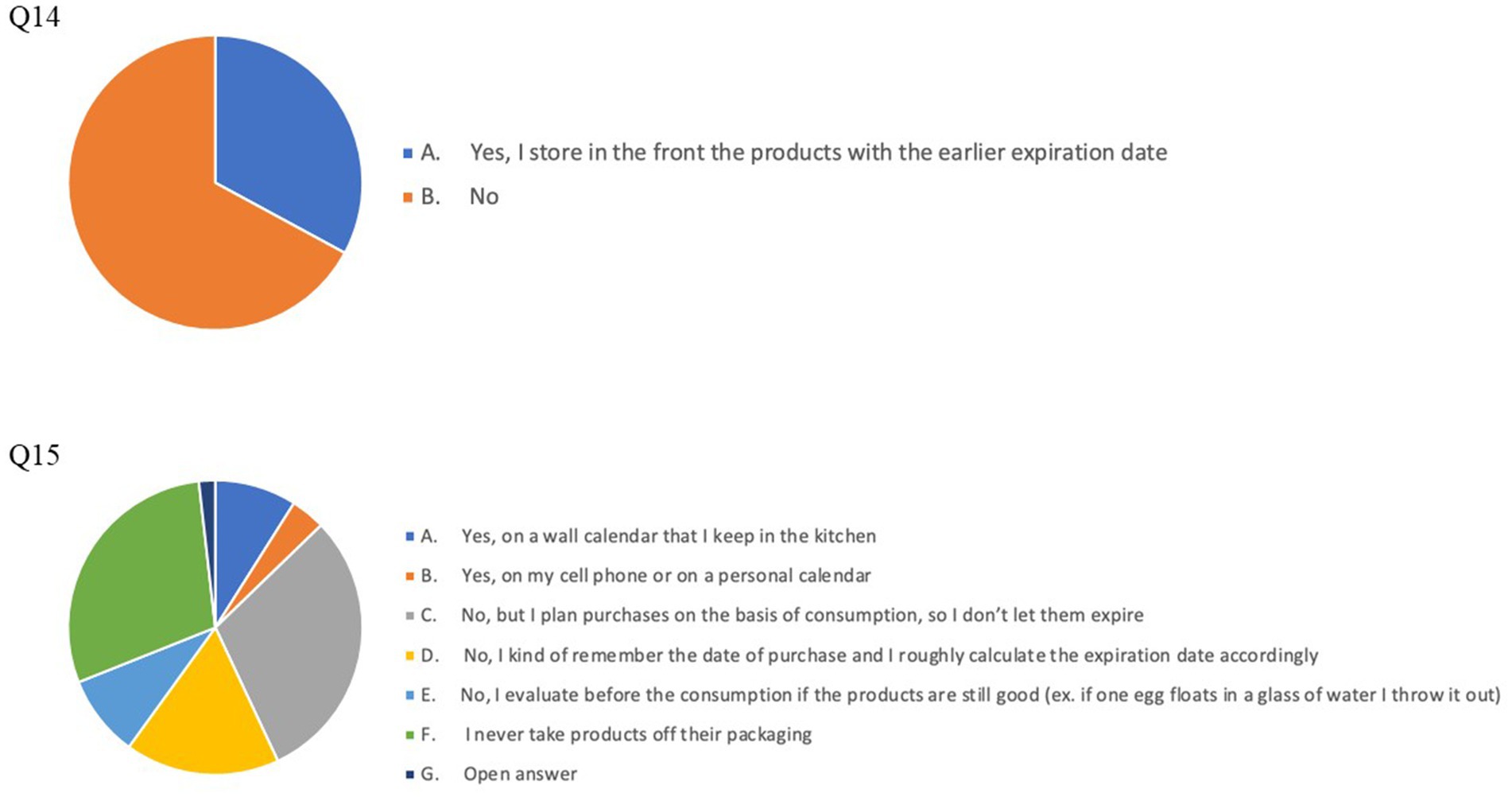
Task: Click Q15 orange legend marker for cell phone
Action: pyautogui.click(x=410, y=576)
